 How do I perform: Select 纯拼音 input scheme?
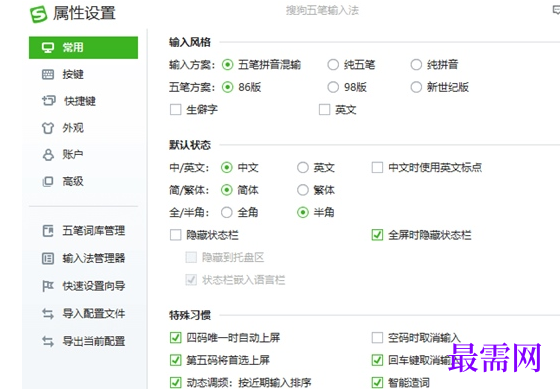(x=416, y=65)
